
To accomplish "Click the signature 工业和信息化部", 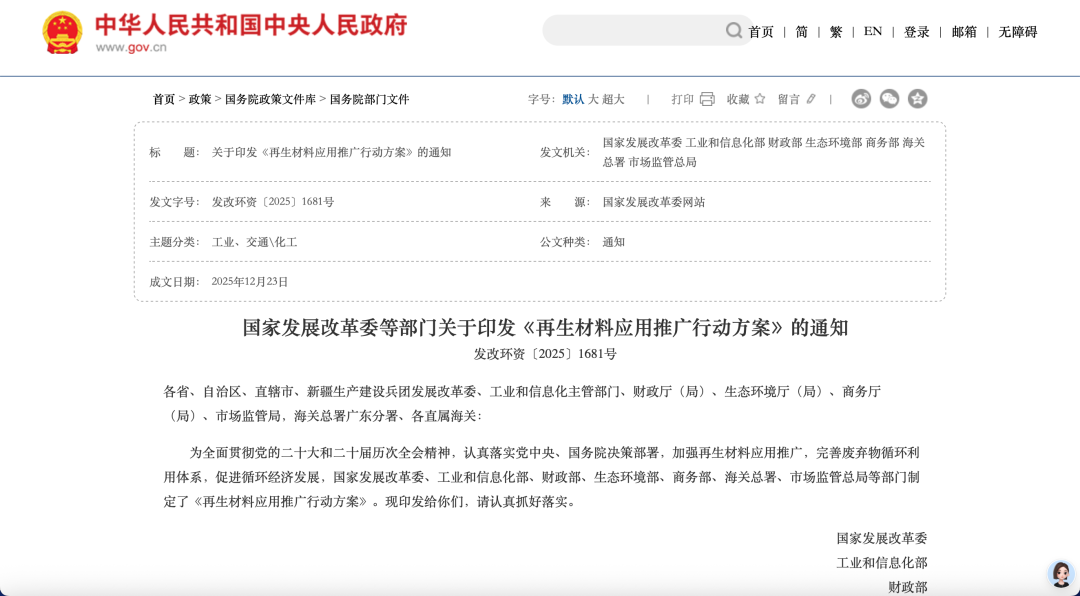I will tap(882, 563).
